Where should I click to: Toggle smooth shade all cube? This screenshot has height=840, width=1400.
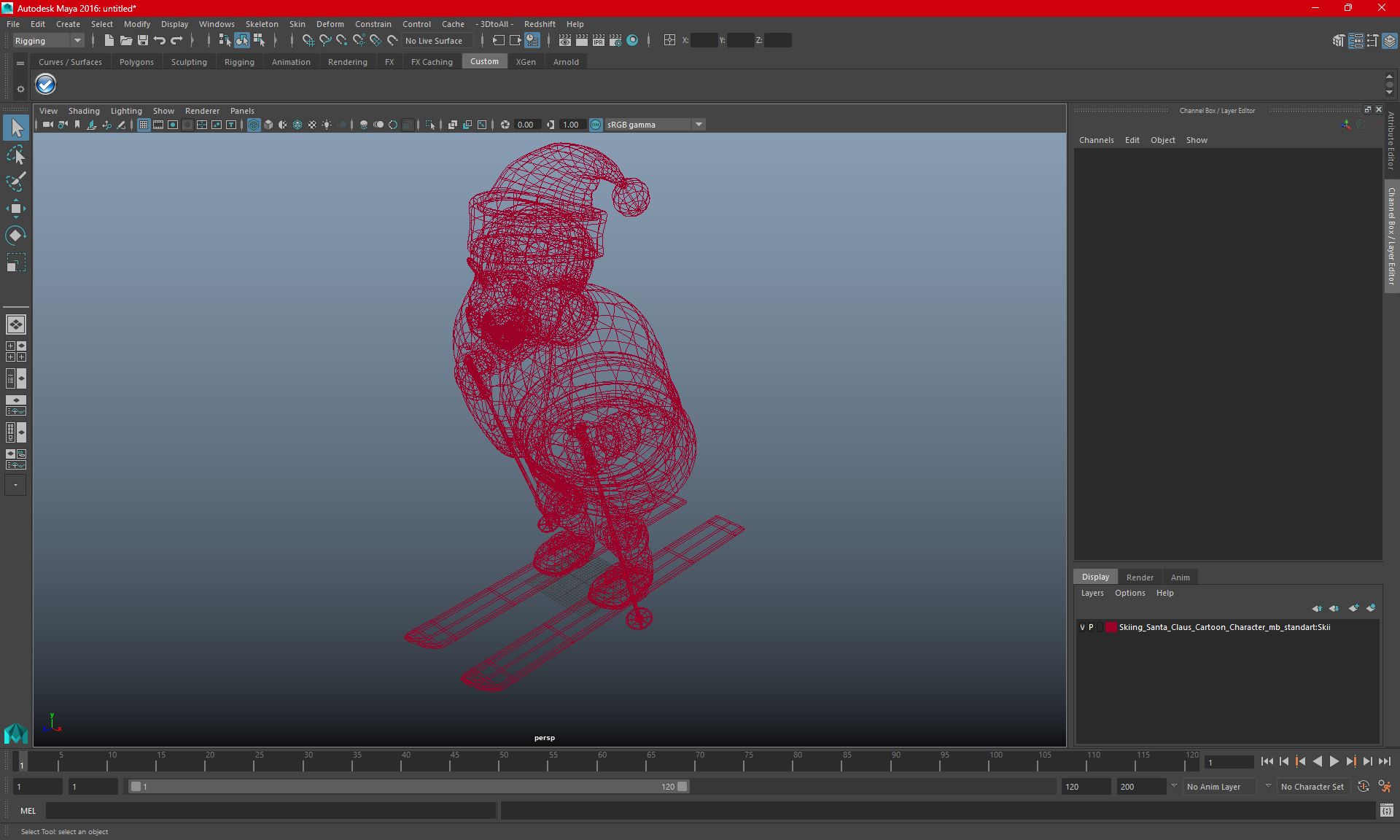(268, 125)
